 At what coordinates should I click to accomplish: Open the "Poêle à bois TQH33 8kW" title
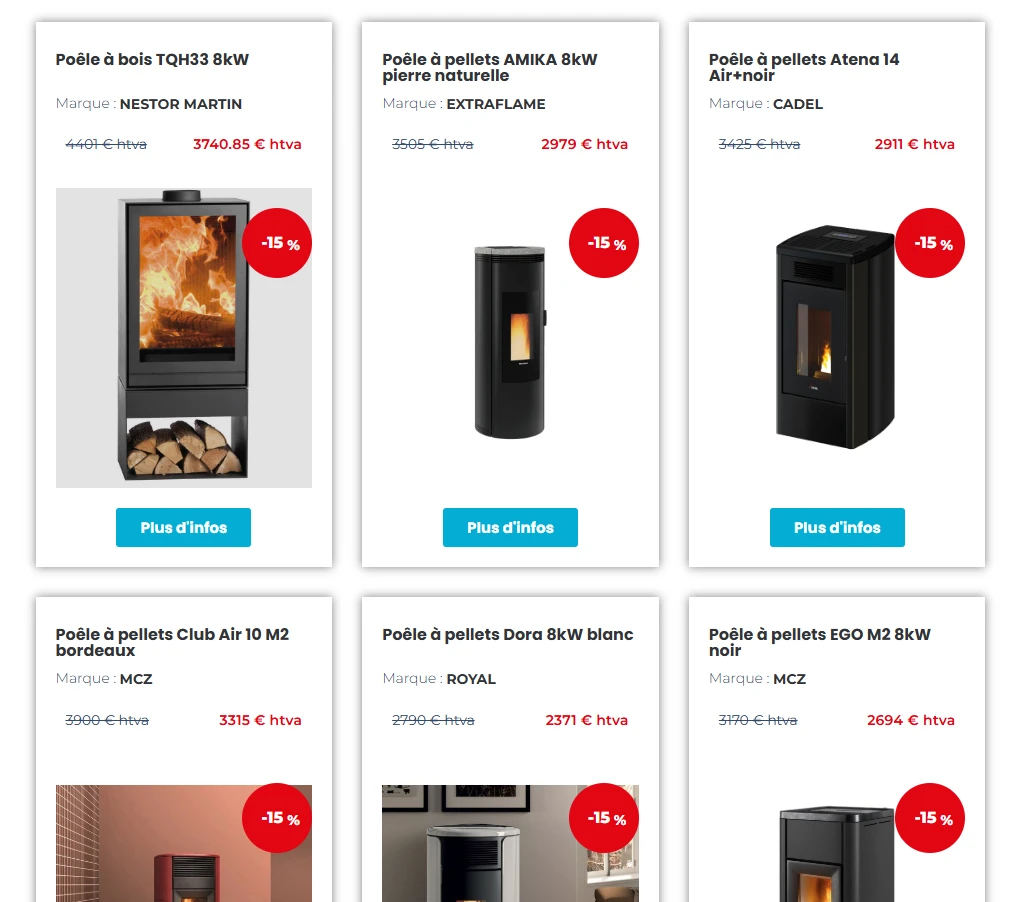point(152,60)
